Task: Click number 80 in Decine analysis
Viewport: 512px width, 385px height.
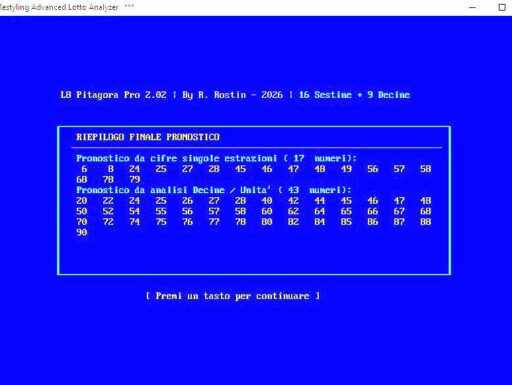Action: pyautogui.click(x=267, y=222)
